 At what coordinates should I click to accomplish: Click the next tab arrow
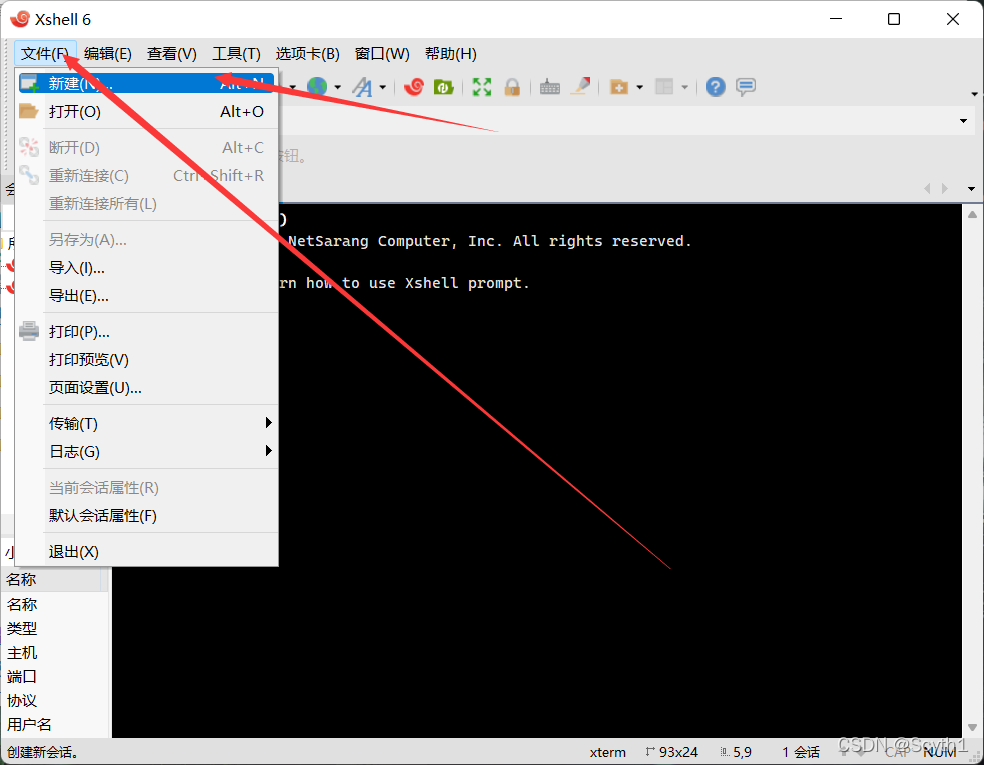point(944,188)
